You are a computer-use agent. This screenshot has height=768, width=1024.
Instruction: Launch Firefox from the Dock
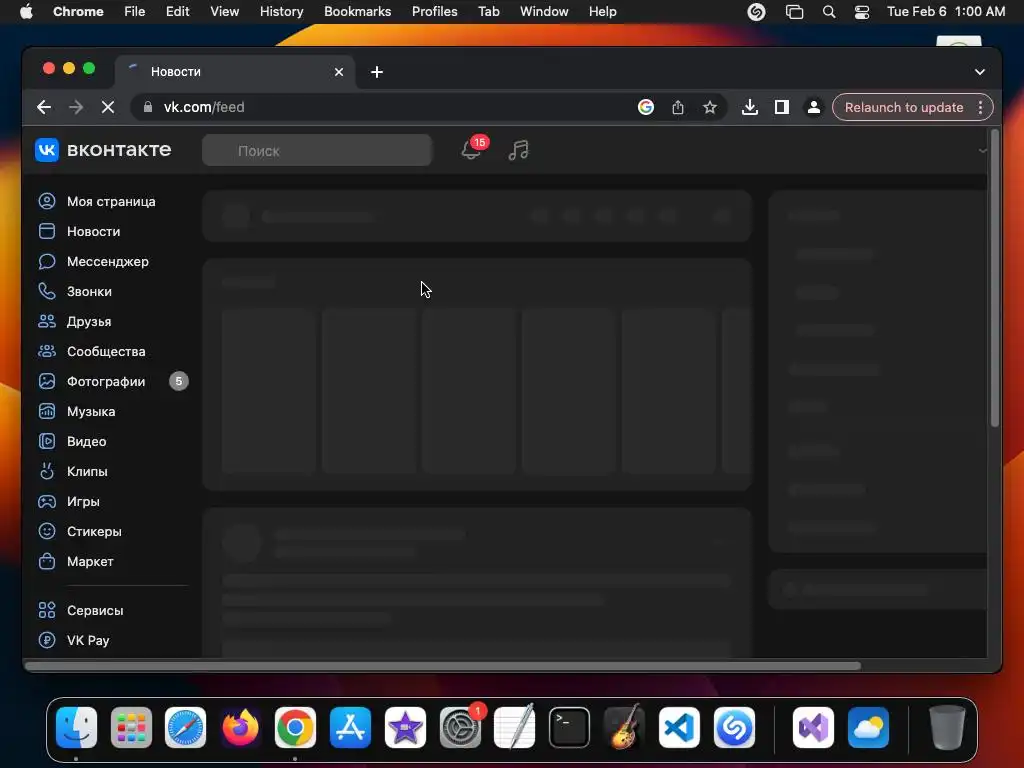[240, 728]
